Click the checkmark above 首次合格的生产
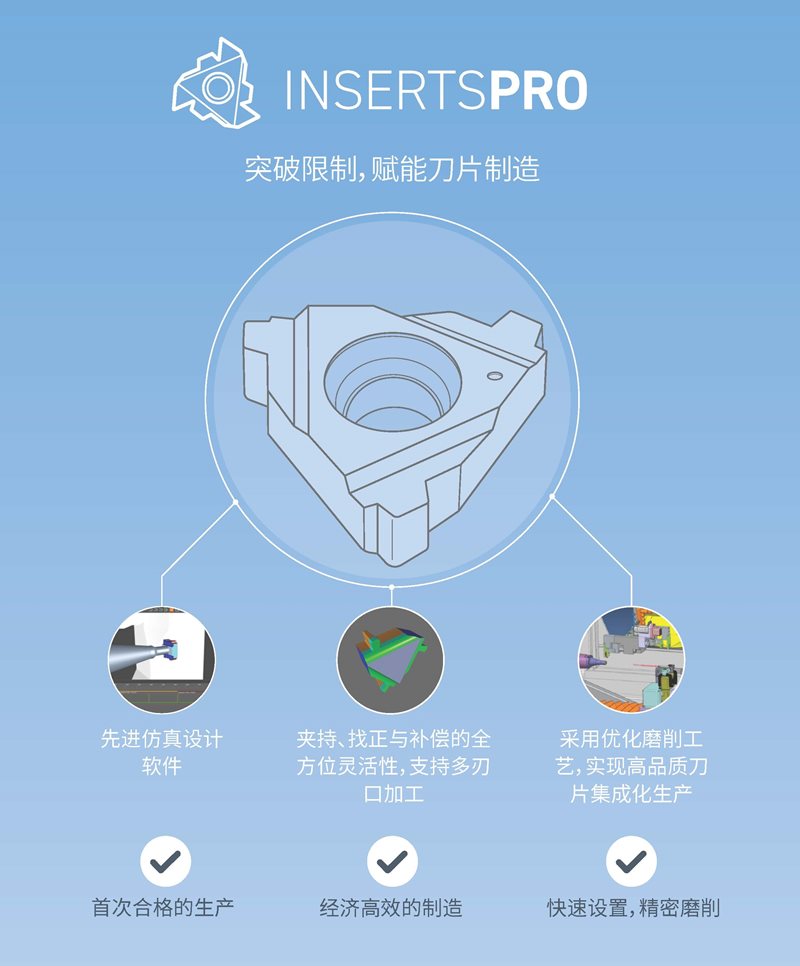Image resolution: width=800 pixels, height=966 pixels. click(x=165, y=861)
